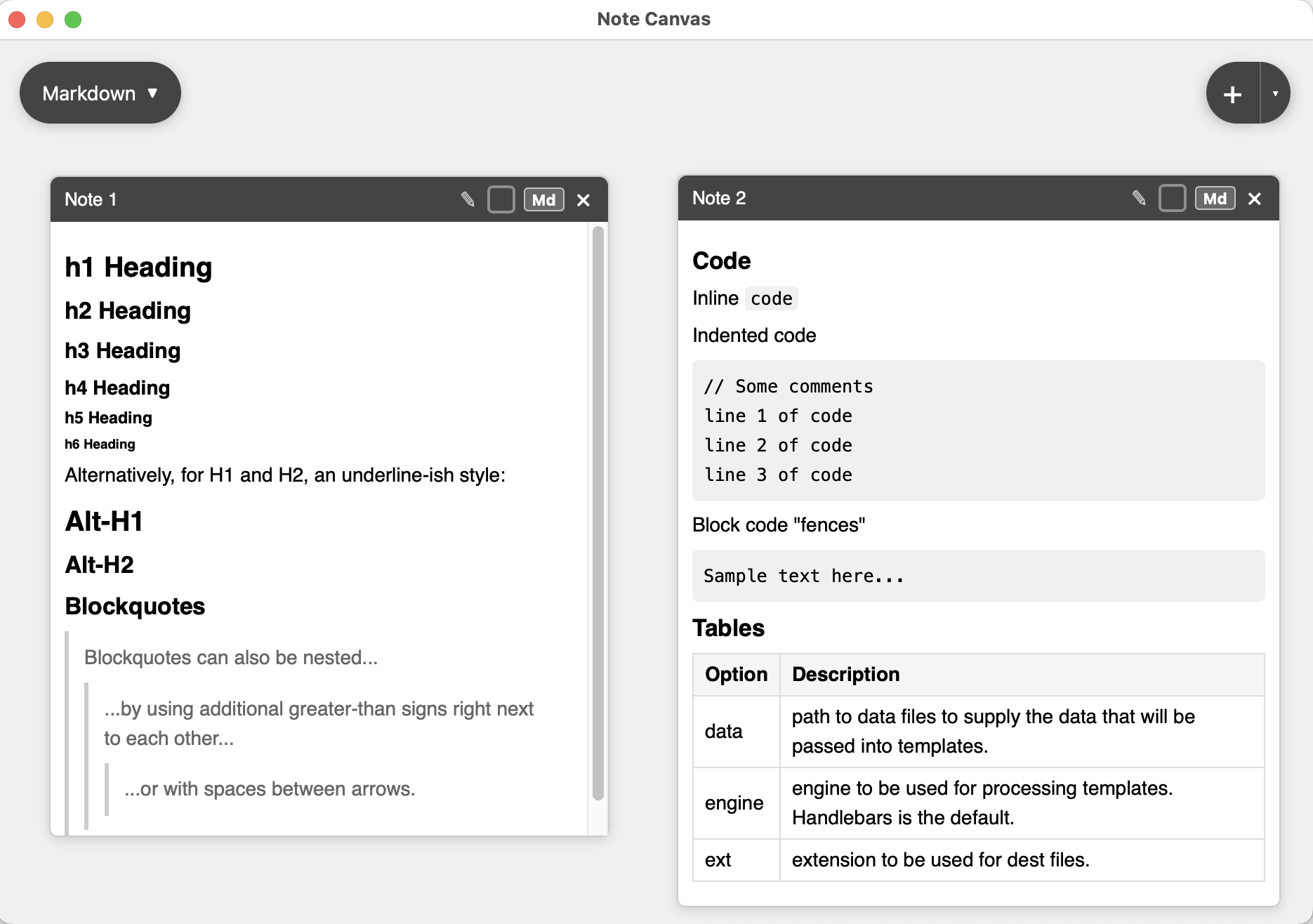Viewport: 1313px width, 924px height.
Task: Check the checkbox in Note 2's header
Action: [x=1173, y=198]
